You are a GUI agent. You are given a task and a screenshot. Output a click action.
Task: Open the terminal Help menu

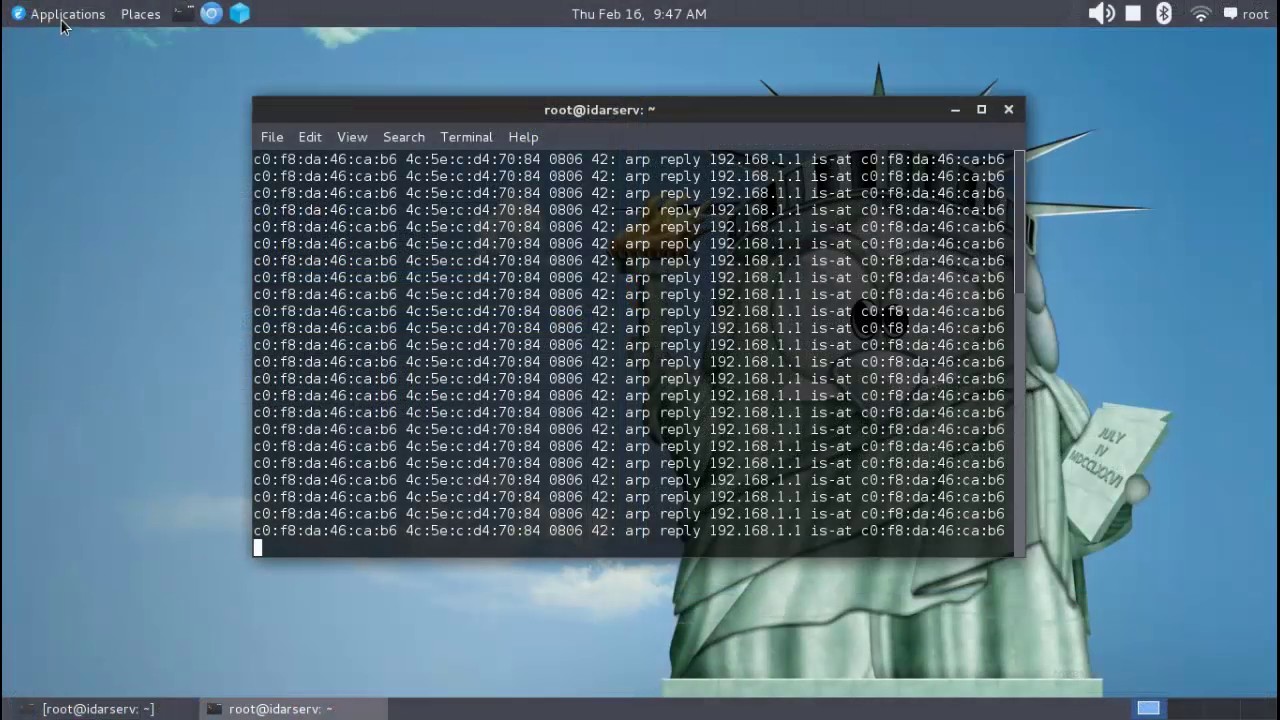click(x=523, y=137)
